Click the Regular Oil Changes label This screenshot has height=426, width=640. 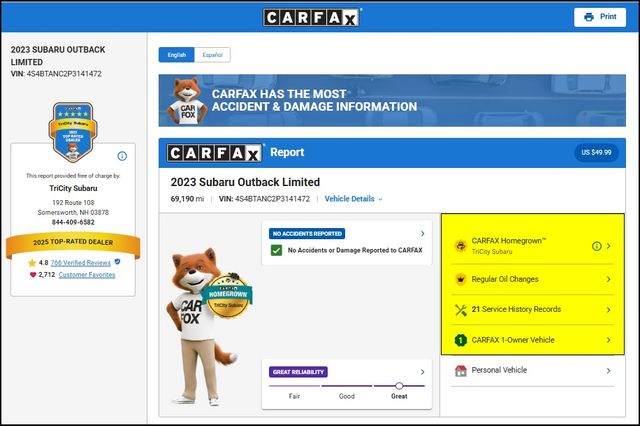(505, 279)
